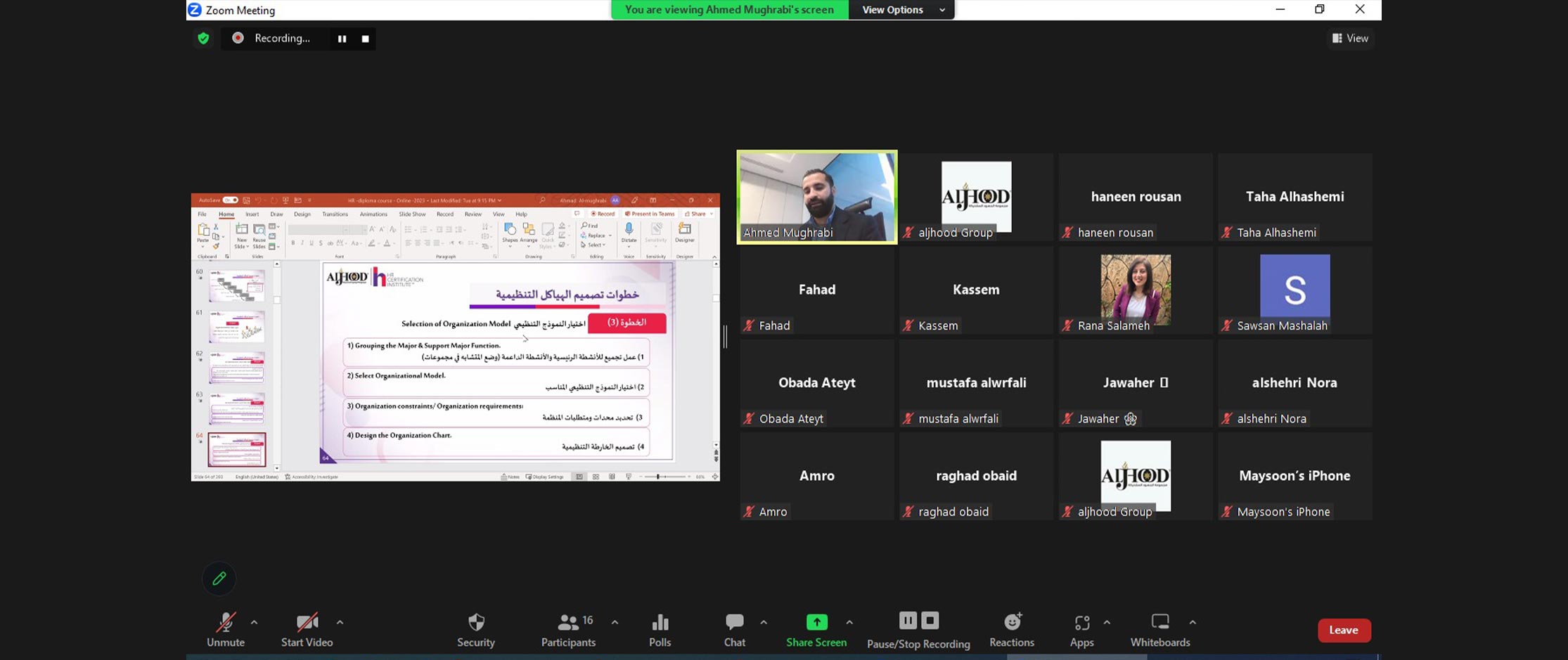The width and height of the screenshot is (1568, 660).
Task: Open the Reactions emoji menu
Action: click(x=1011, y=630)
